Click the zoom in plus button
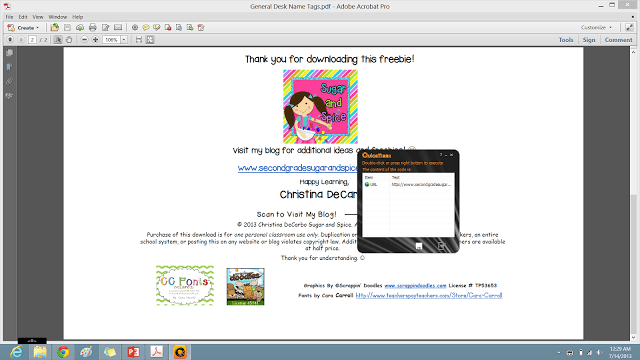 point(96,40)
